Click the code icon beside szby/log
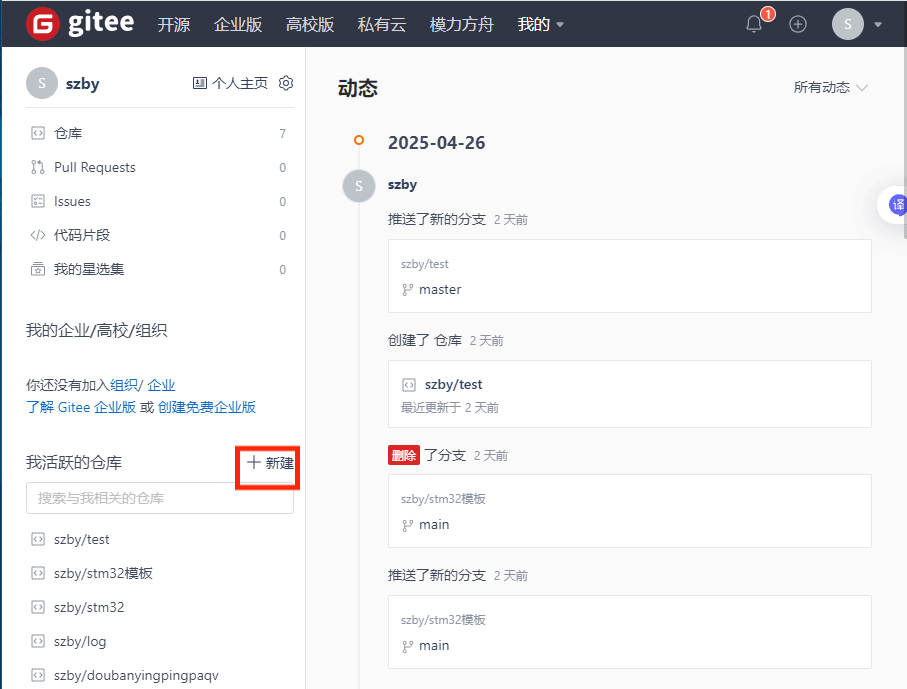907x689 pixels. point(38,642)
